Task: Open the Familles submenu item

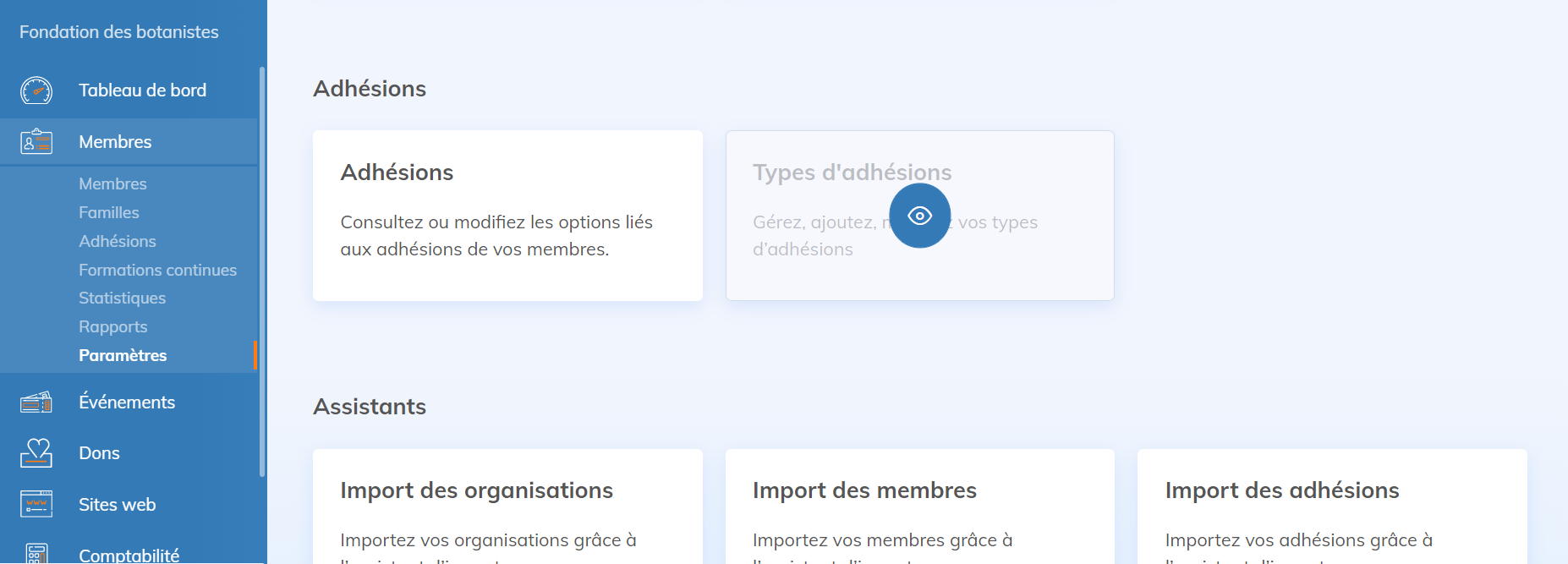Action: pyautogui.click(x=109, y=213)
